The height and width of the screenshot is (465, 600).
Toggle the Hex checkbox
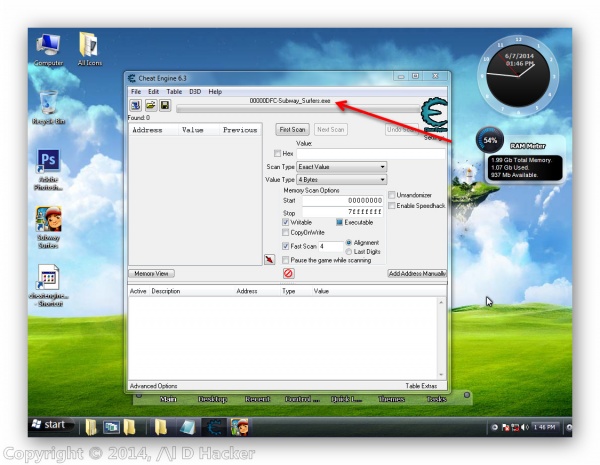(277, 153)
